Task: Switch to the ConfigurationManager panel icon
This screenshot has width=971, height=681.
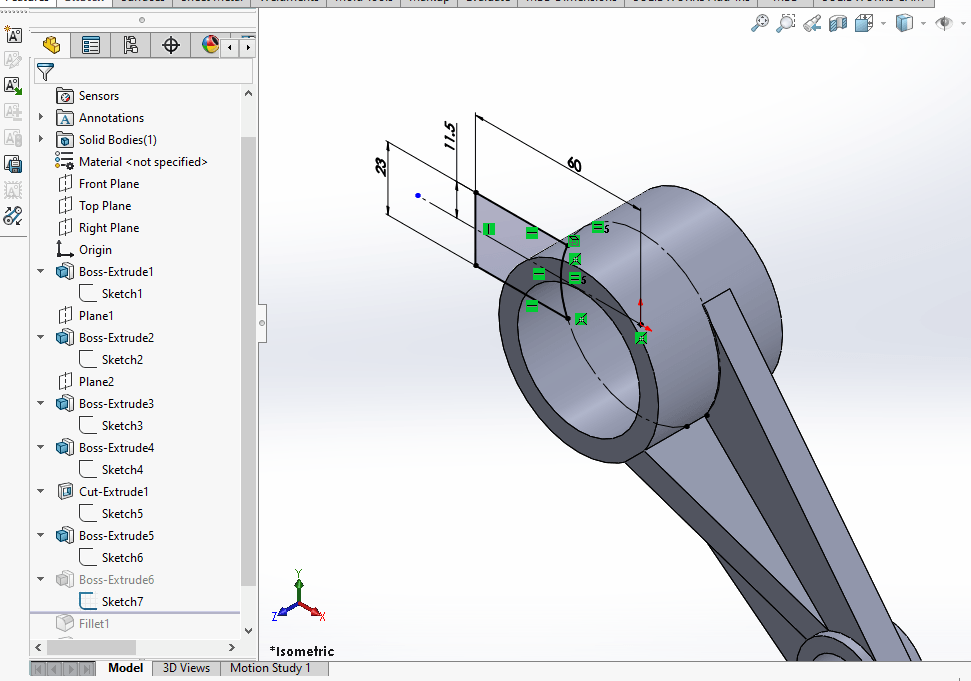Action: pyautogui.click(x=130, y=45)
